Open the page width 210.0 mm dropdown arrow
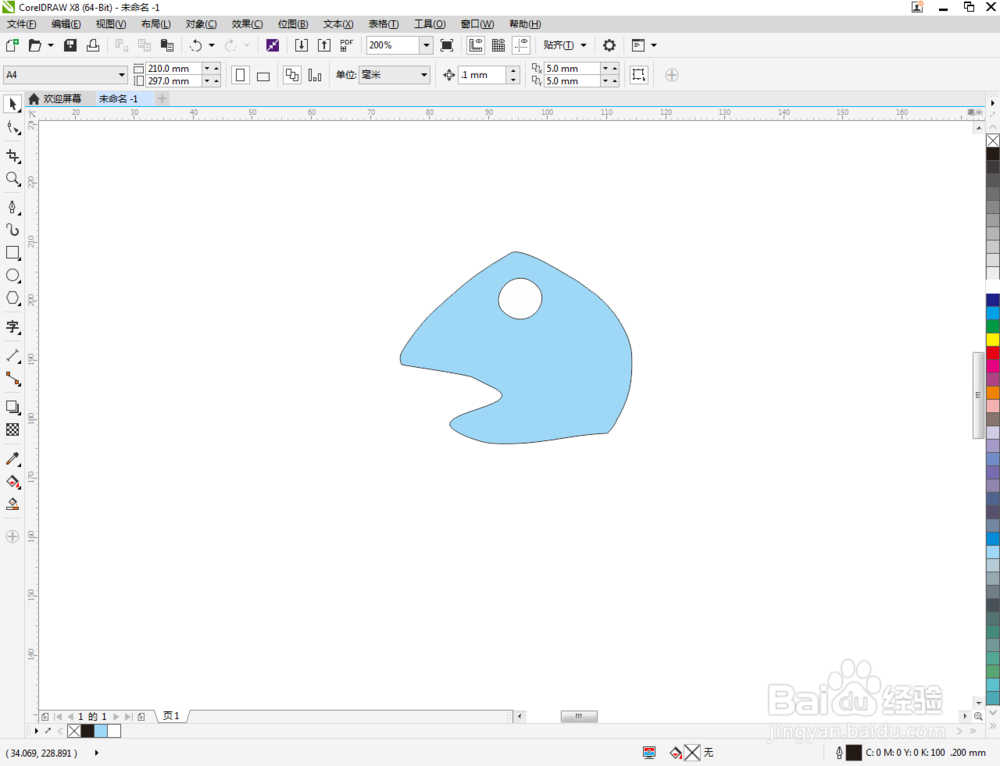Viewport: 1000px width, 766px height. [x=207, y=68]
